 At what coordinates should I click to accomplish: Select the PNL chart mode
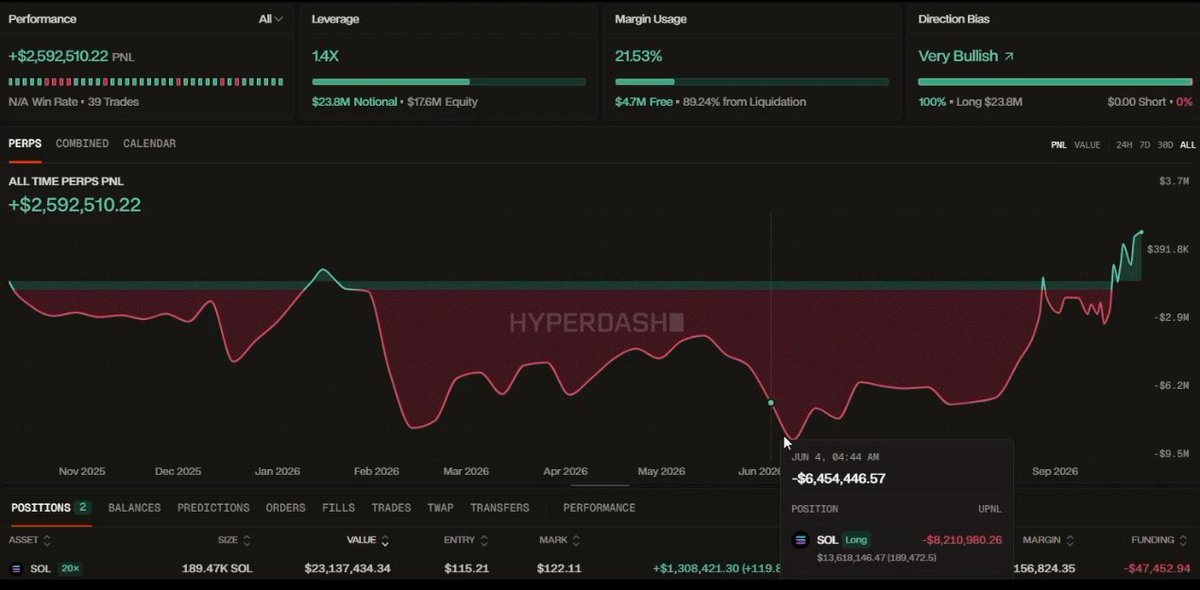[x=1058, y=145]
